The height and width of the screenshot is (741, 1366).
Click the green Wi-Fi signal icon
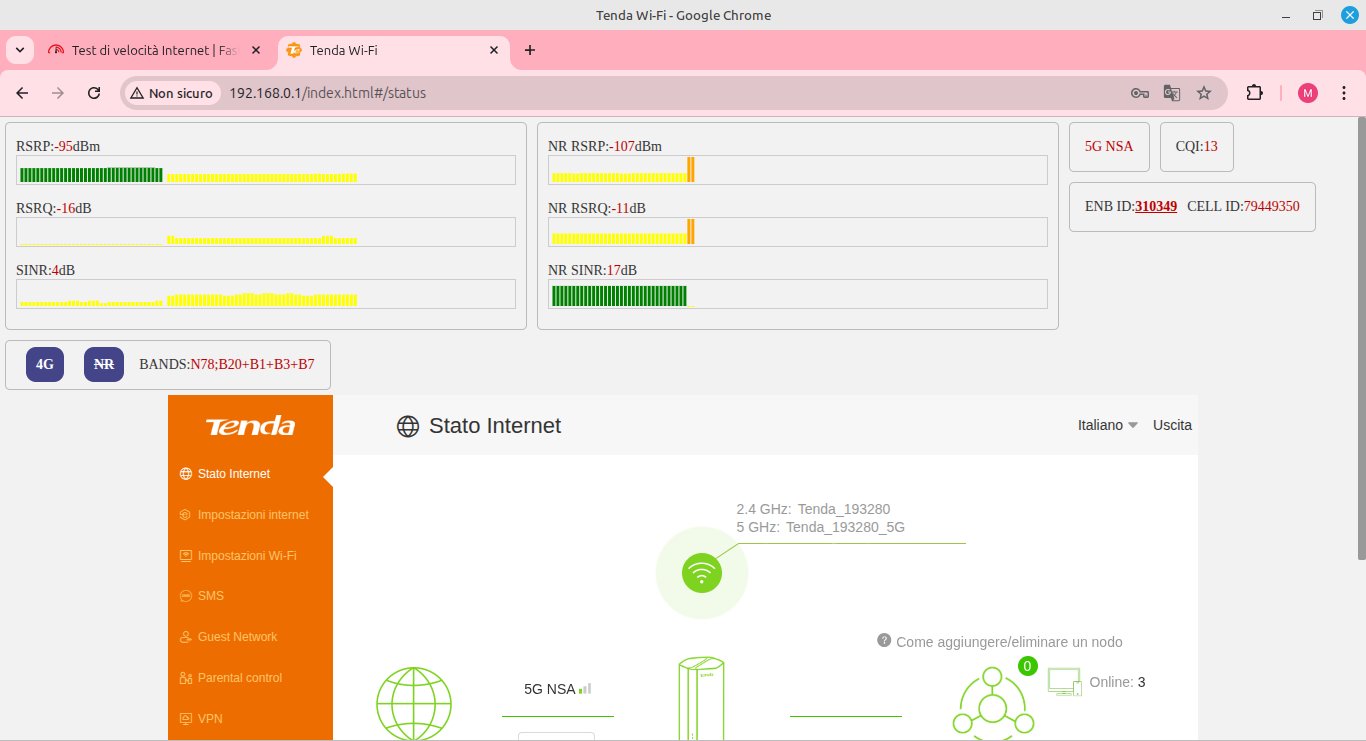(702, 573)
